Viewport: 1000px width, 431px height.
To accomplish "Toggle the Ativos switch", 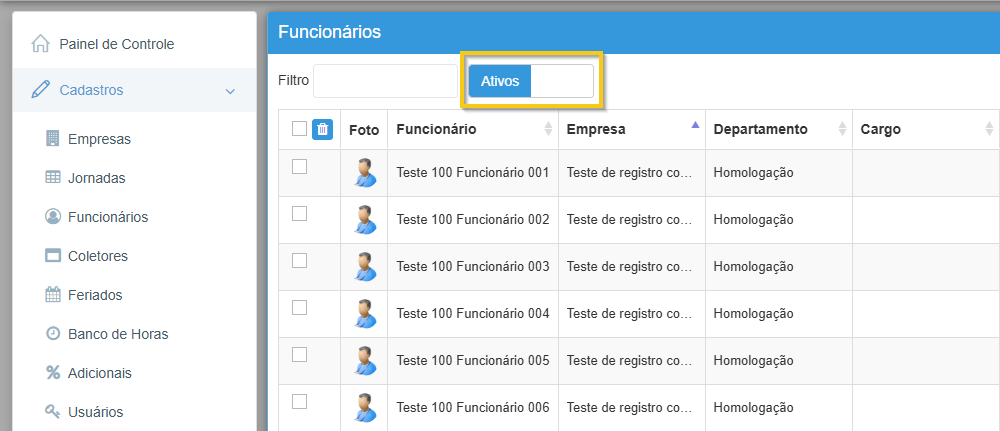I will click(x=531, y=82).
